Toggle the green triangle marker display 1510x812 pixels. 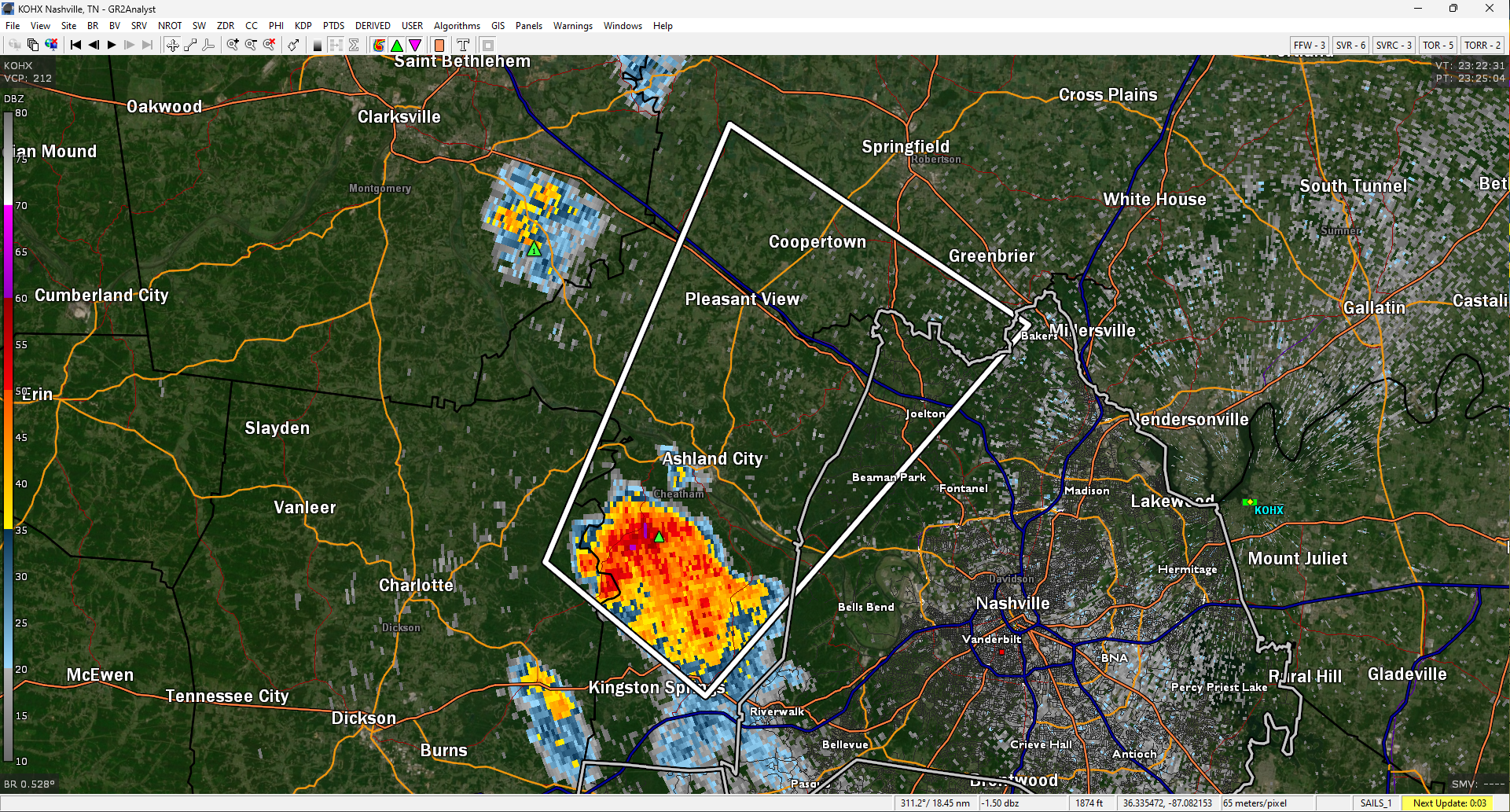point(397,45)
